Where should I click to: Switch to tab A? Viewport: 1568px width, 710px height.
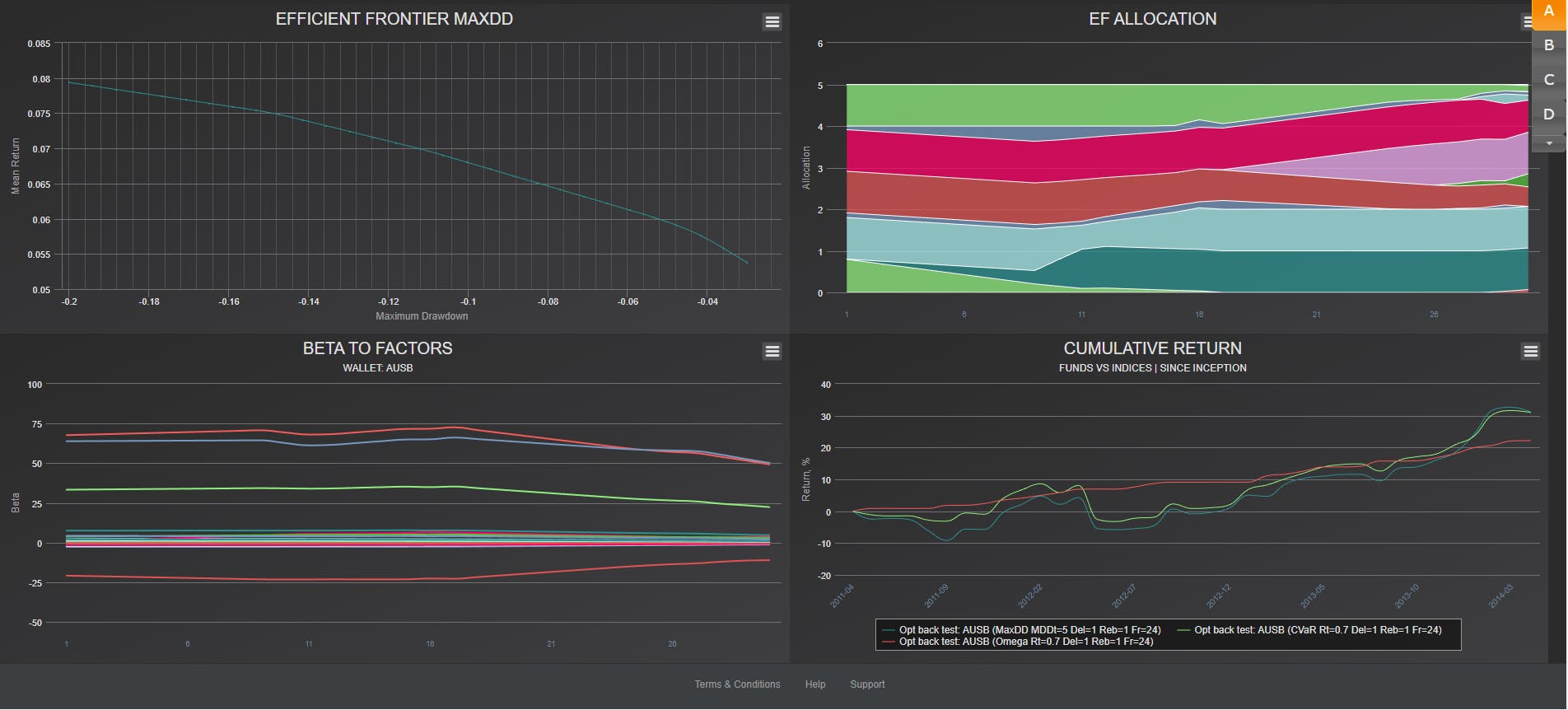click(1549, 12)
